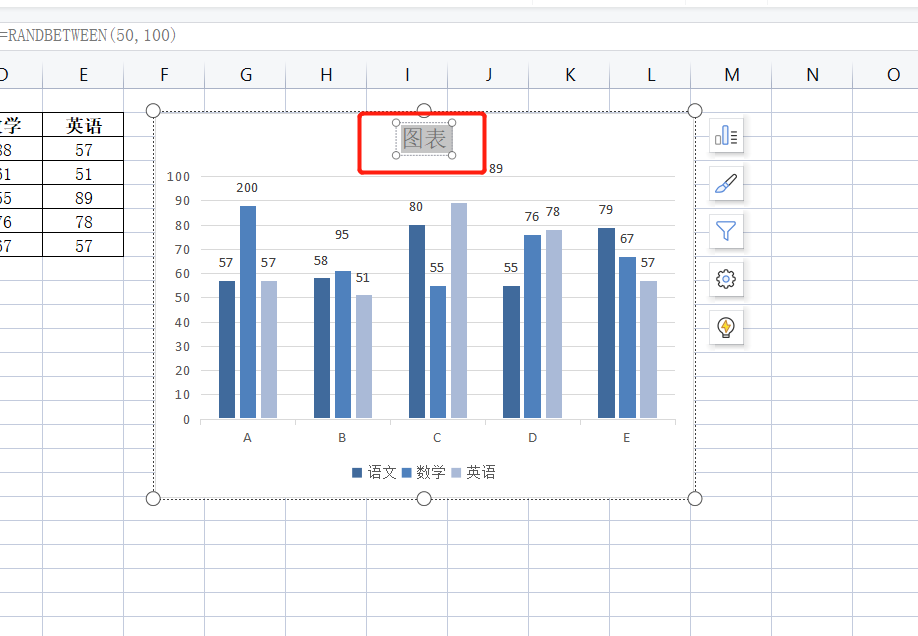Screen dimensions: 918x636
Task: Click the top-right chart resize handle
Action: (x=695, y=111)
